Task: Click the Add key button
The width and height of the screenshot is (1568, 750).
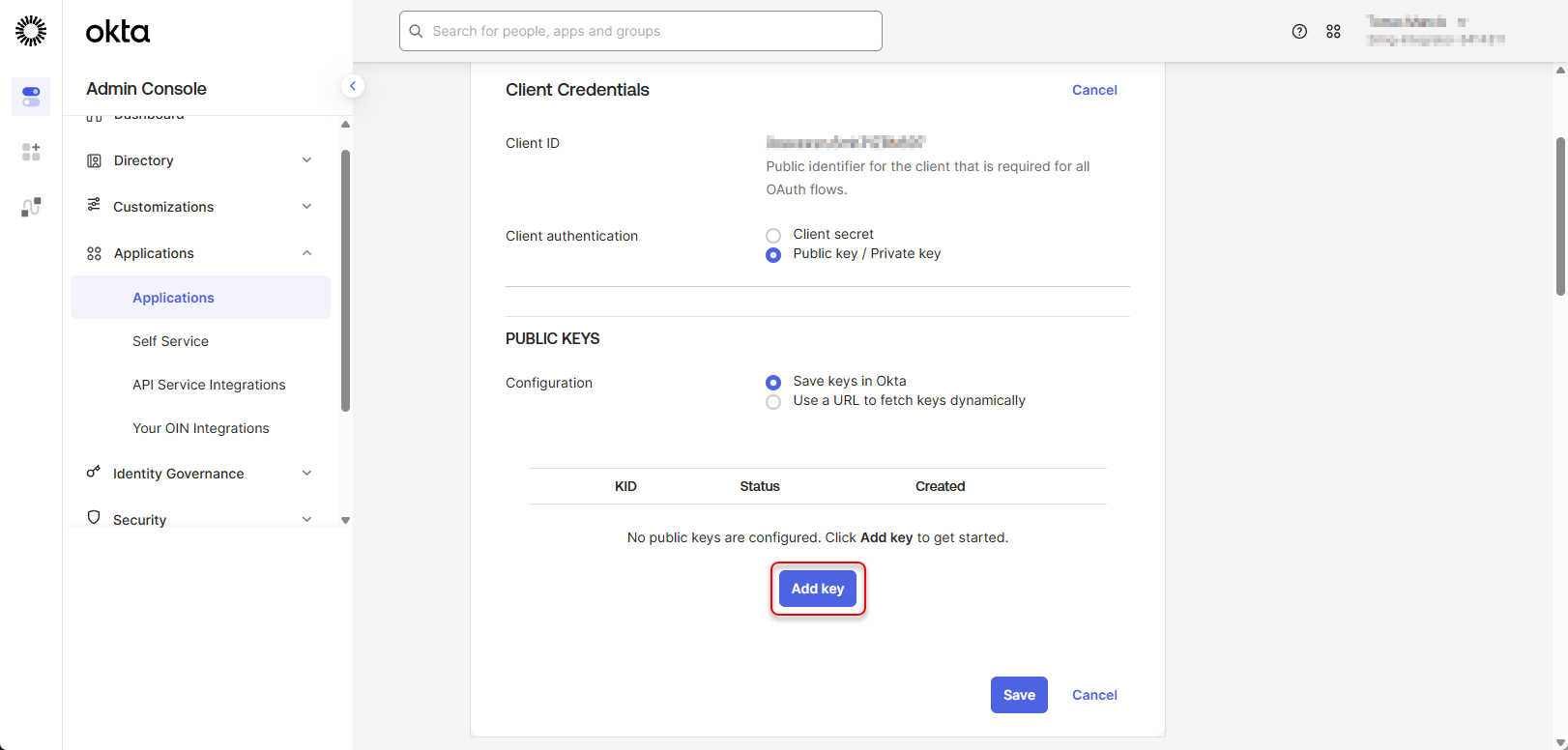Action: pyautogui.click(x=818, y=589)
